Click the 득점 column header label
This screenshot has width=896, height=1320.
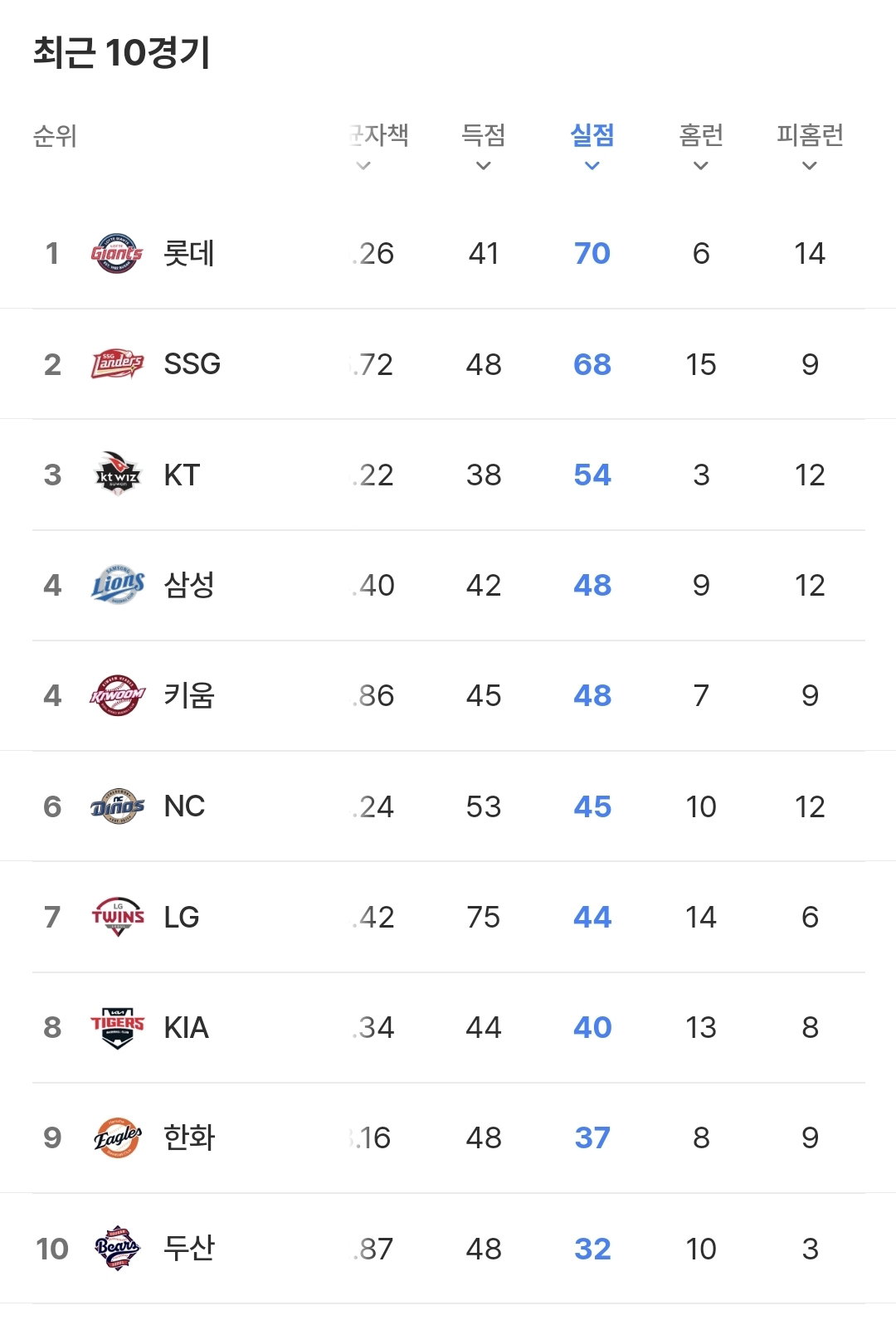[x=484, y=135]
